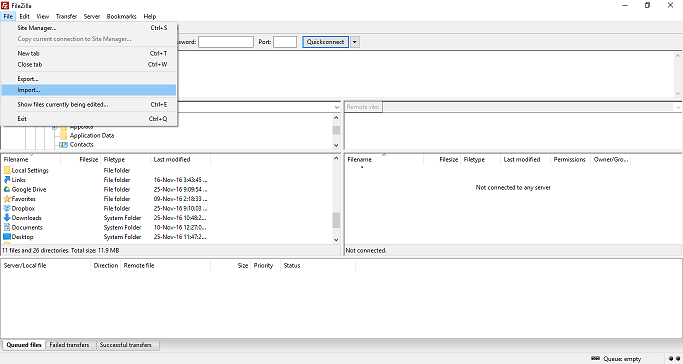Click the Downloads arrow icon
This screenshot has height=364, width=683.
[7, 218]
